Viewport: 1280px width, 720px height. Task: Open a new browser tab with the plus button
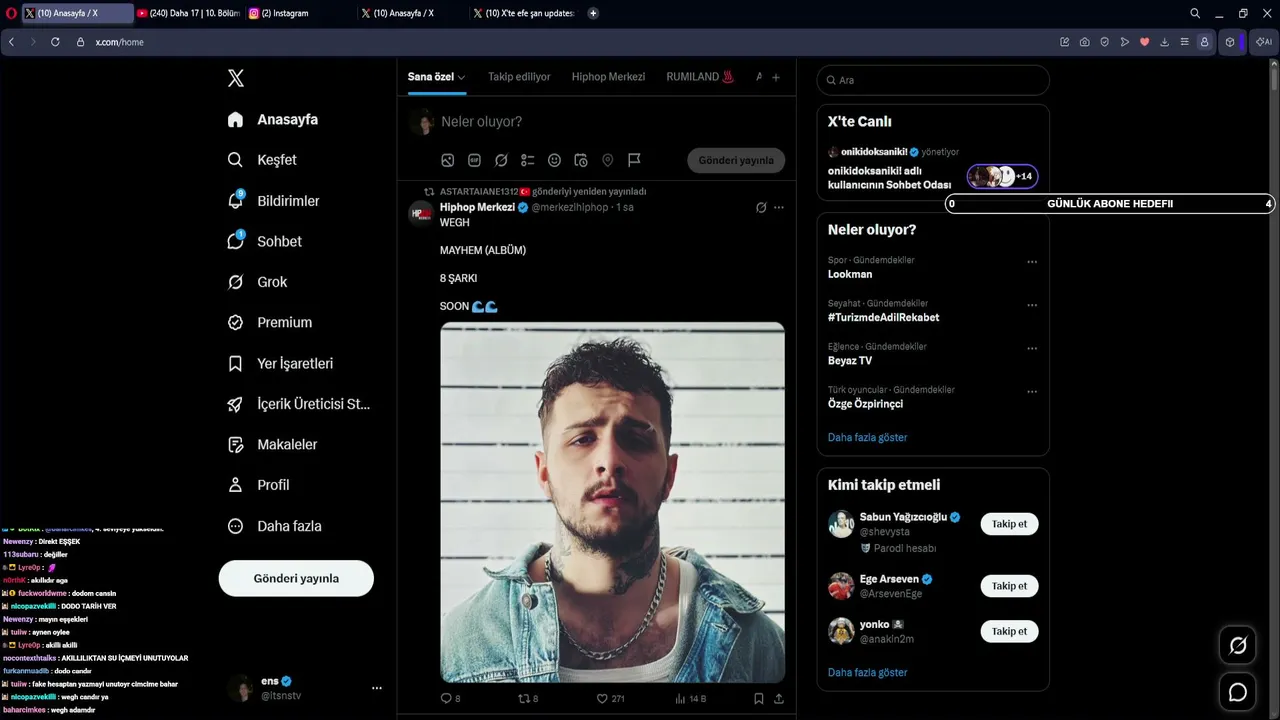click(593, 13)
